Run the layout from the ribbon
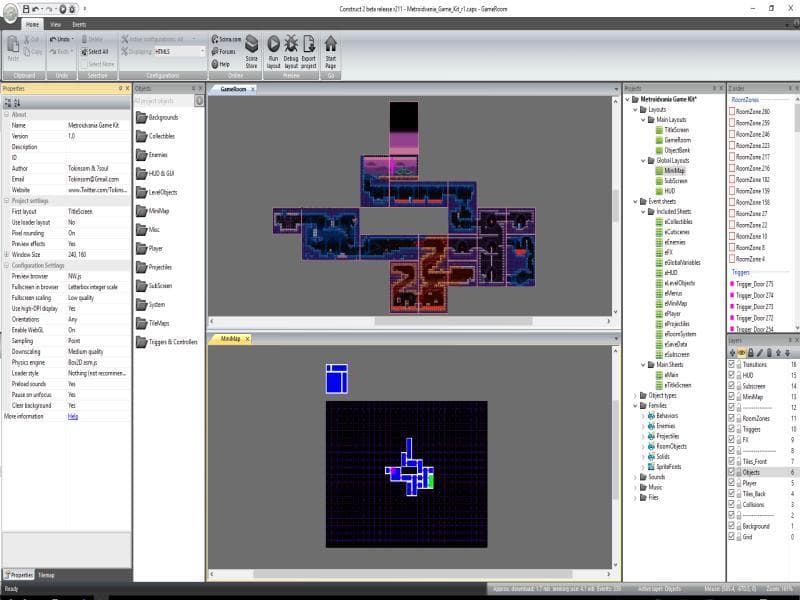800x600 pixels. [x=273, y=48]
